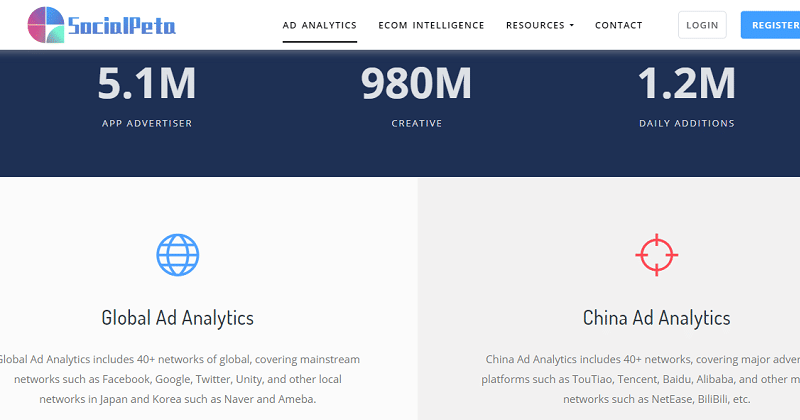Click the SocialPeta colorful logo icon
Screen dimensions: 800x420
pyautogui.click(x=47, y=24)
